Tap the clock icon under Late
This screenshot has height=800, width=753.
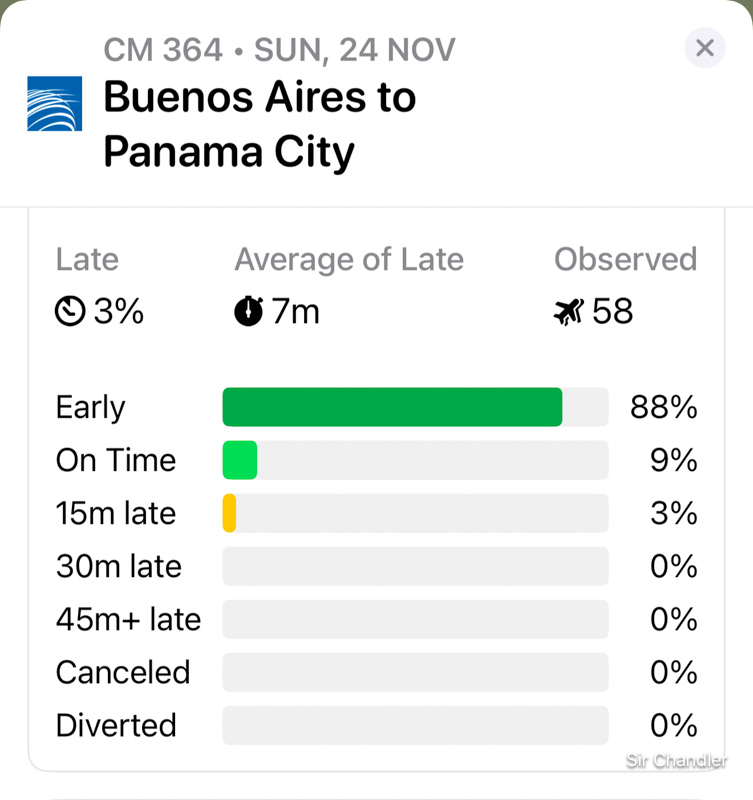click(70, 313)
